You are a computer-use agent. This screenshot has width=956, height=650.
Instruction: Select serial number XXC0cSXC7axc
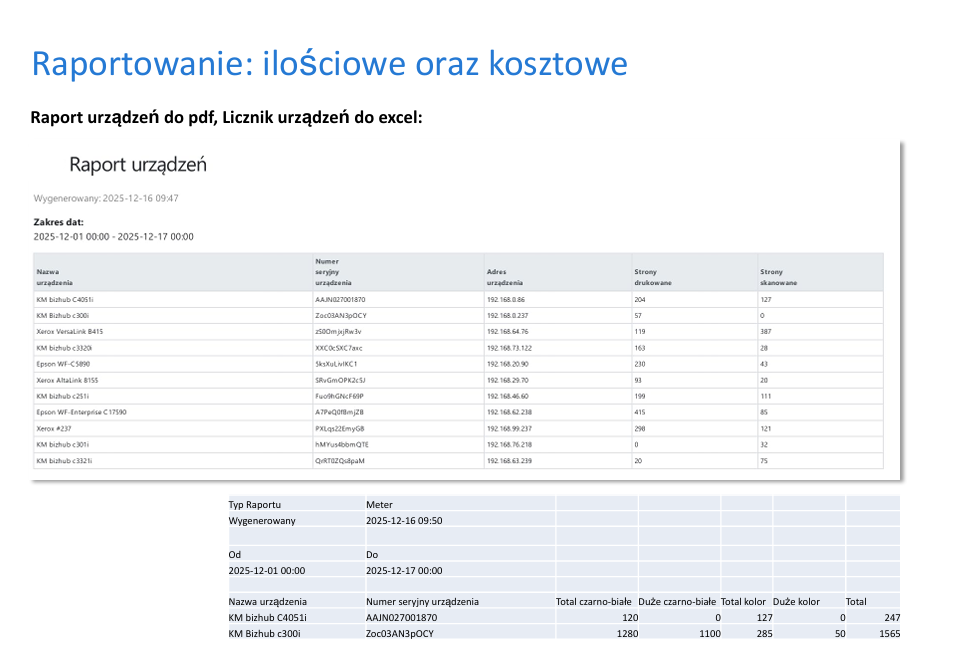(338, 348)
